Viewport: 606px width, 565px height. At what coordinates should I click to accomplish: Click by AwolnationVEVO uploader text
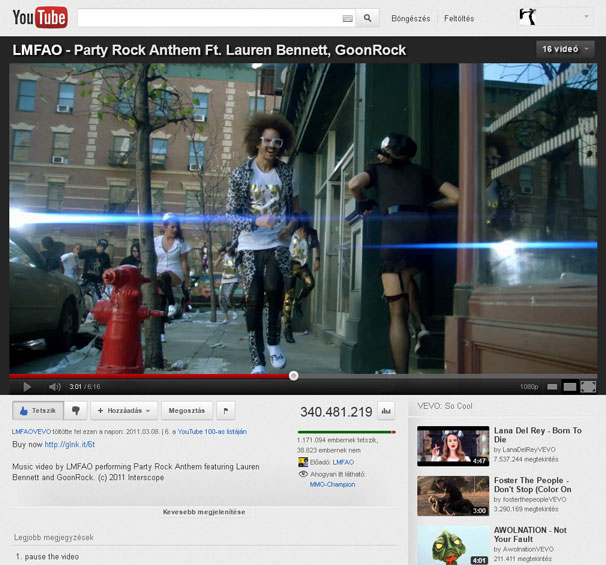click(x=524, y=549)
